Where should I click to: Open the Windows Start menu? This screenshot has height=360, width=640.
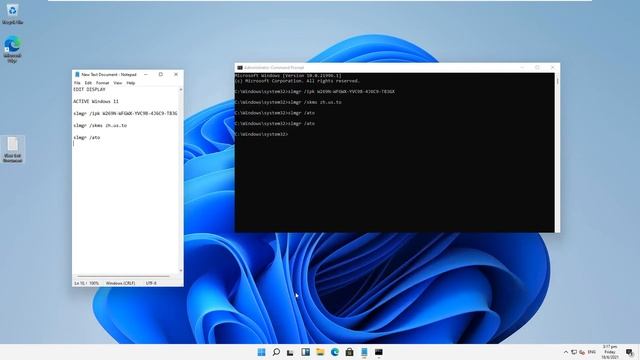tap(261, 352)
